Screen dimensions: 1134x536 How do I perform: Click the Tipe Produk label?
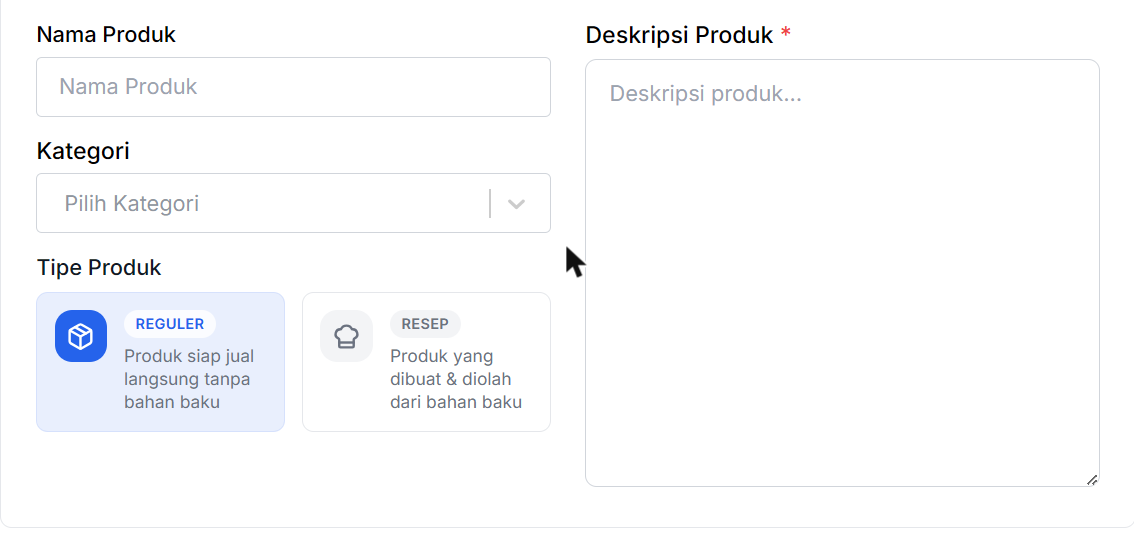coord(99,268)
